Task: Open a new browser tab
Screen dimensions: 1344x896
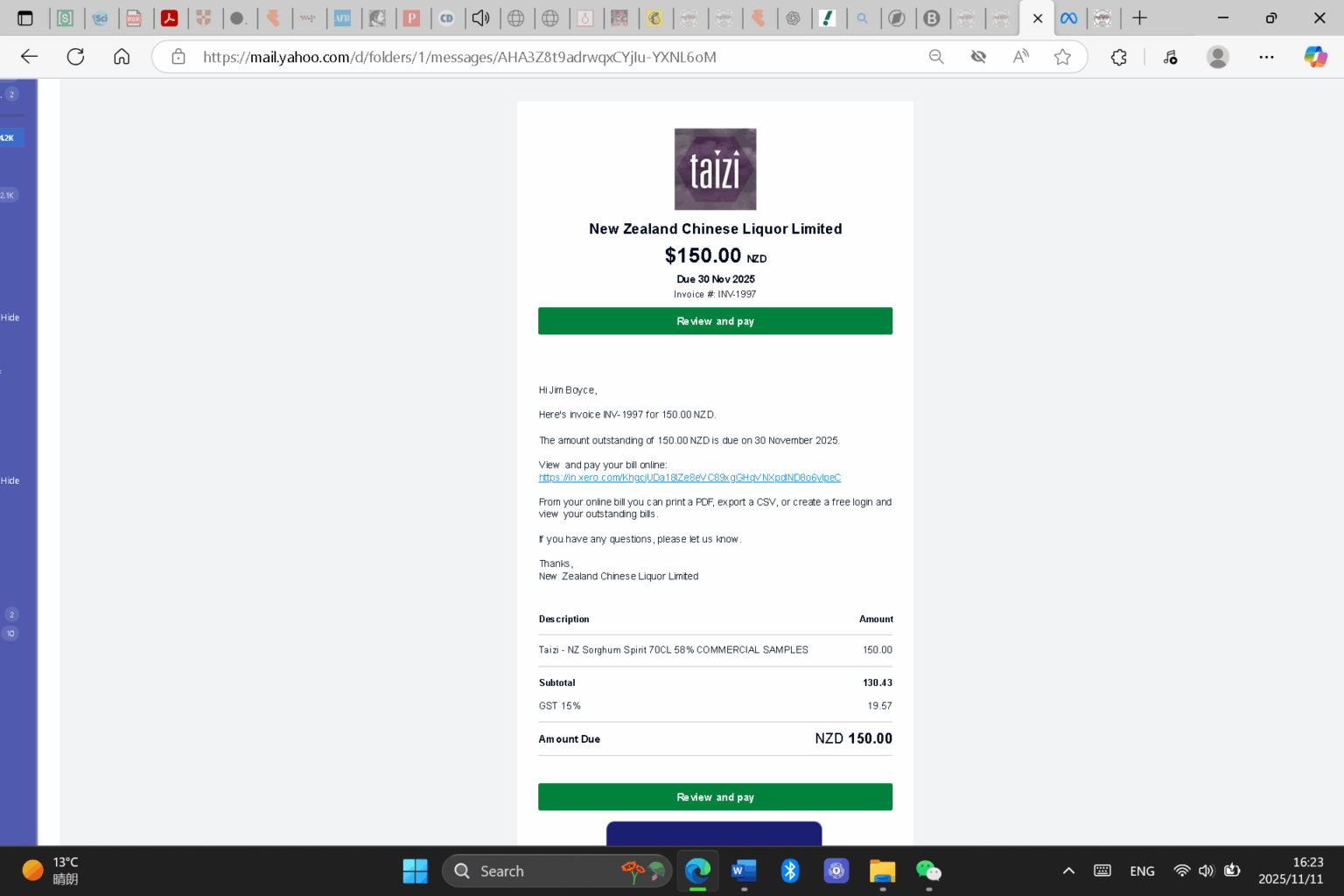Action: point(1139,17)
